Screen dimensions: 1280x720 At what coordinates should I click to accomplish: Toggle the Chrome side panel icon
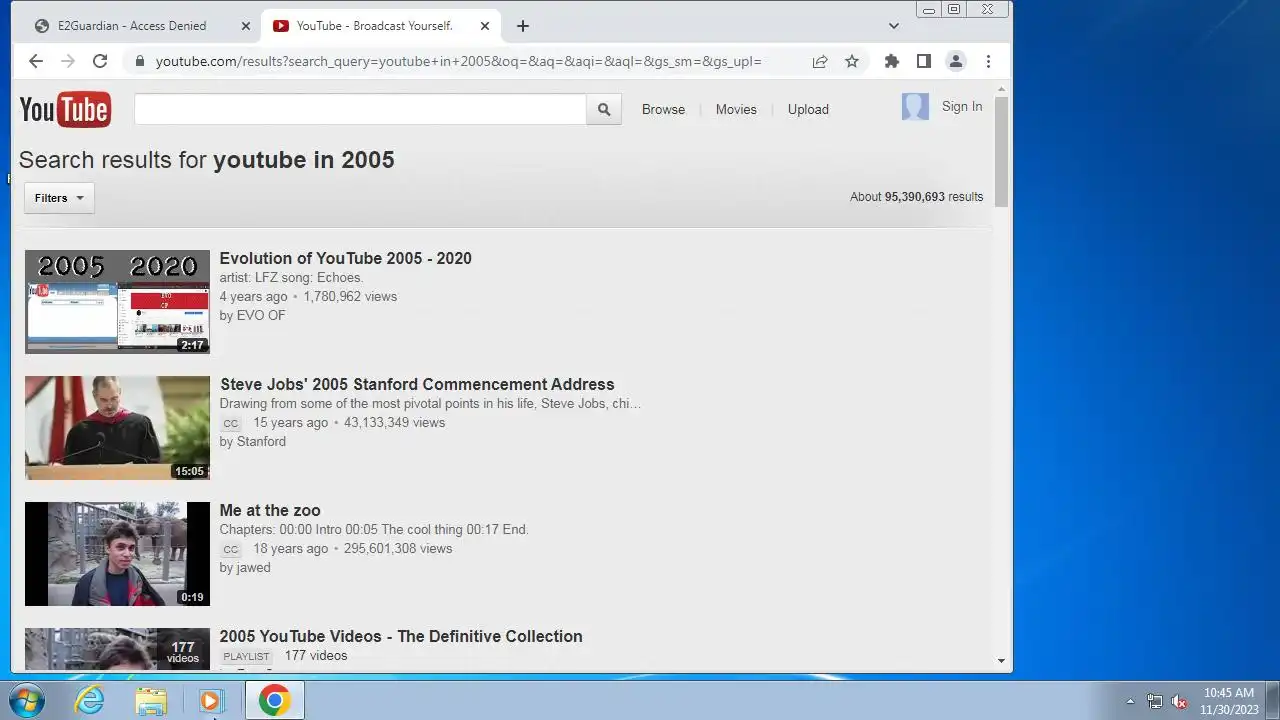pos(924,61)
